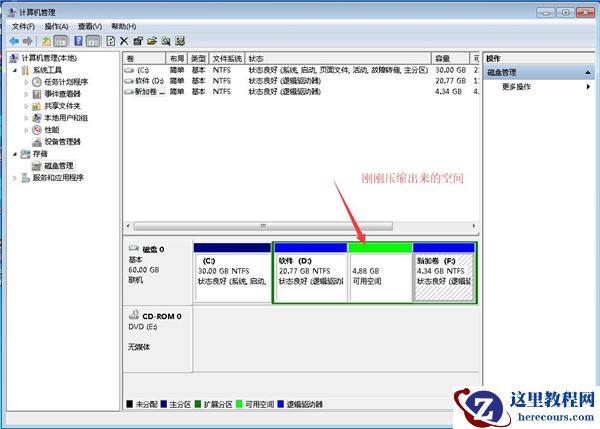Click the volume list scroll right arrow

point(474,226)
